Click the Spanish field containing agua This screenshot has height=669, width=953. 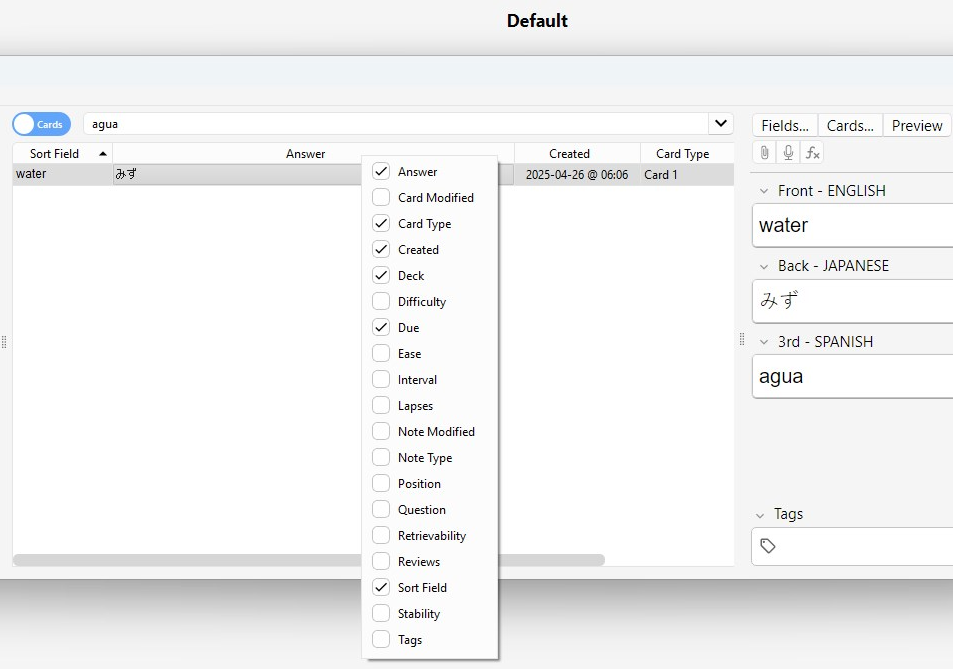click(x=853, y=376)
